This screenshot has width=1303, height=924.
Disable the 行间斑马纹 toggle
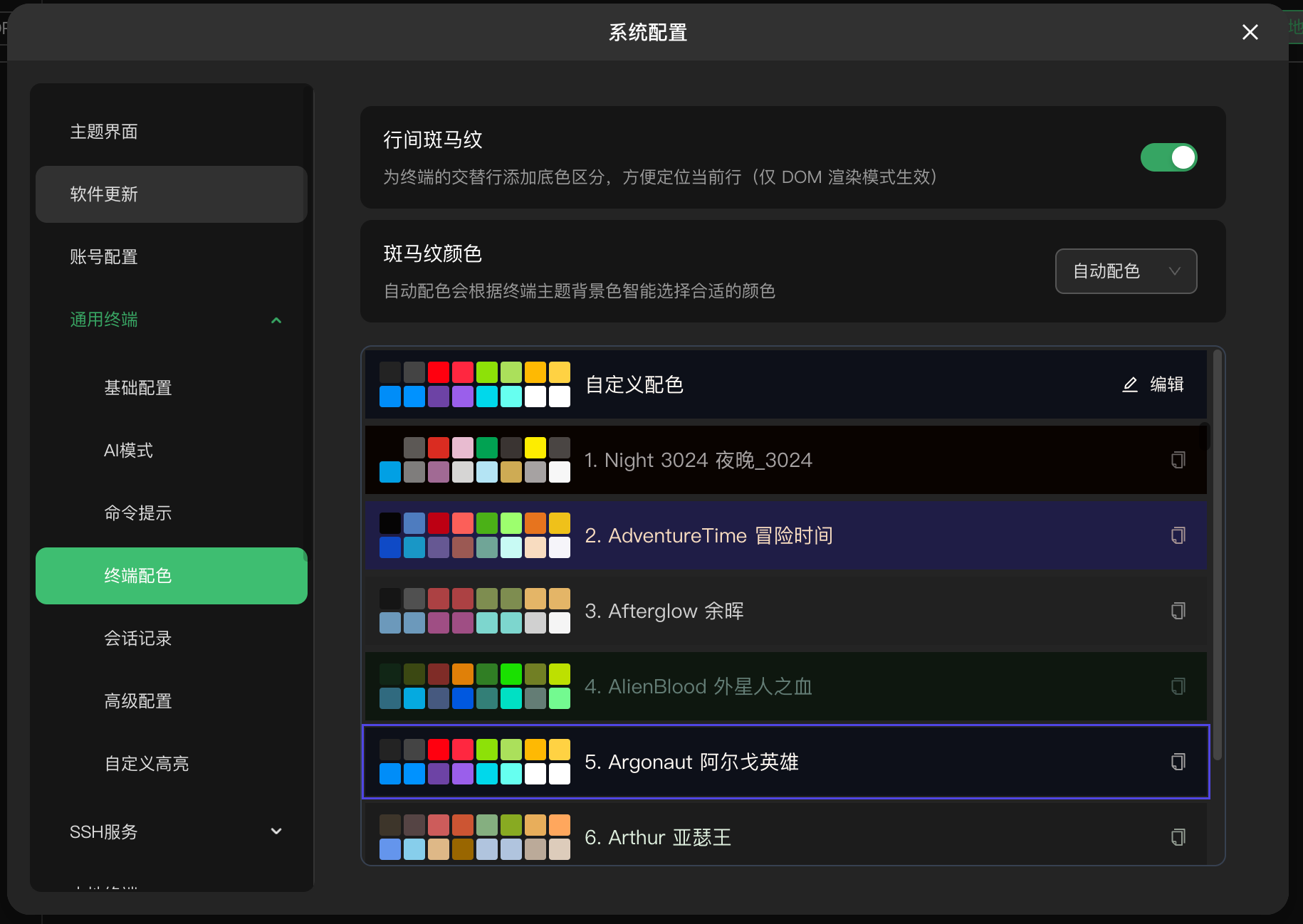pyautogui.click(x=1168, y=157)
